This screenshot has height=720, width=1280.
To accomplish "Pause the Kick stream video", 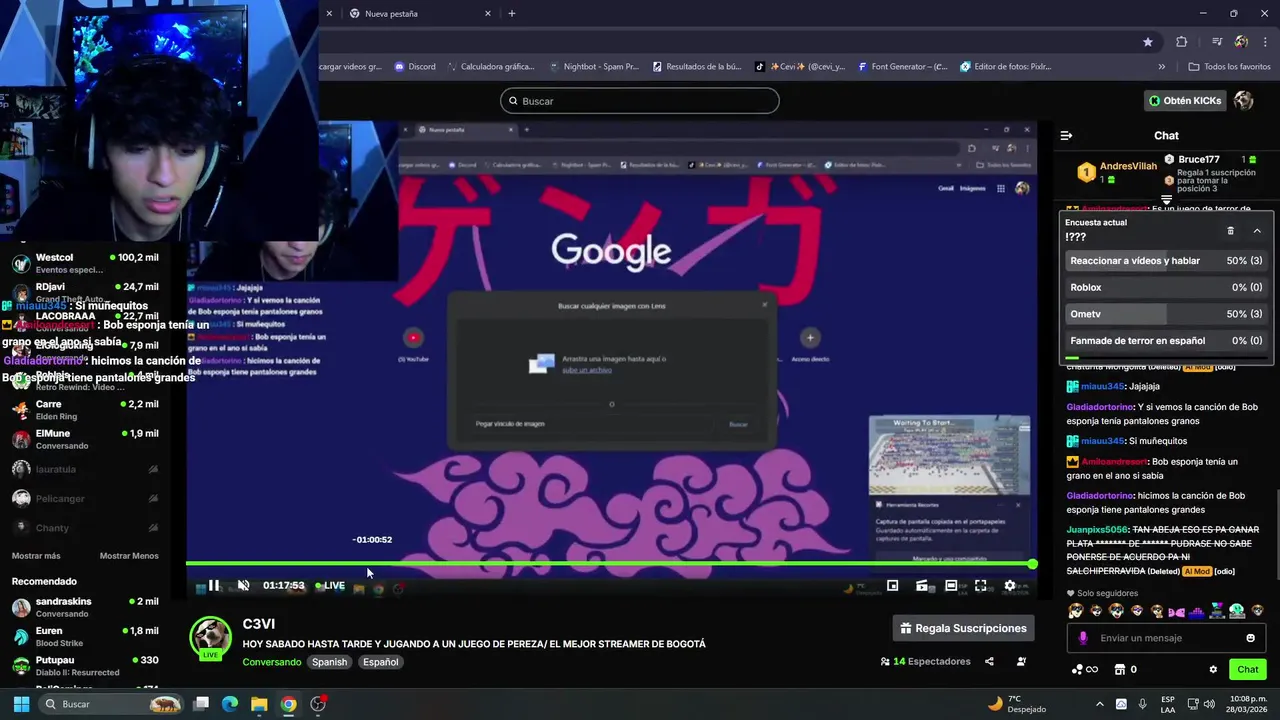I will [213, 586].
